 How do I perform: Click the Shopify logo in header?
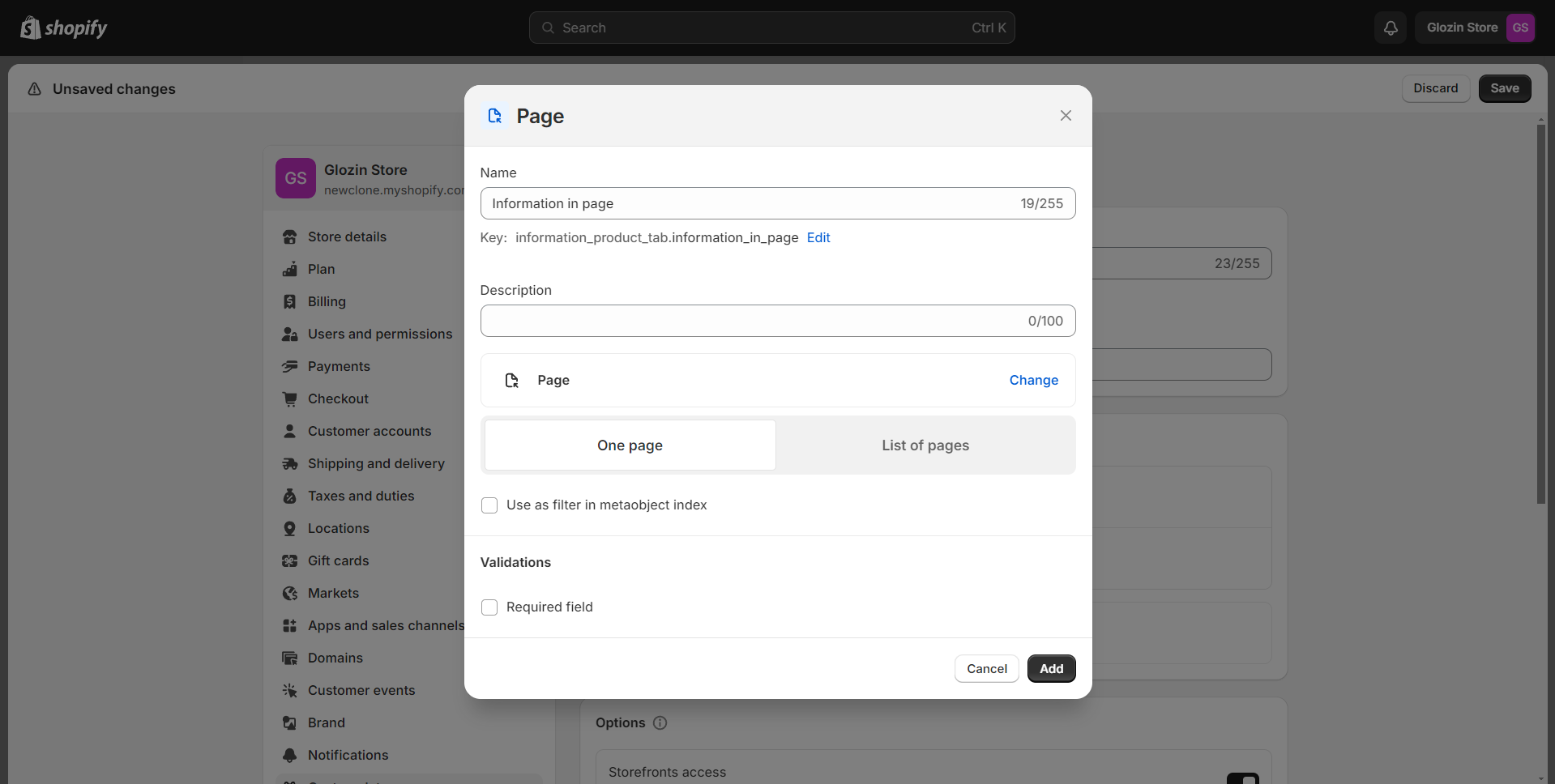[64, 28]
